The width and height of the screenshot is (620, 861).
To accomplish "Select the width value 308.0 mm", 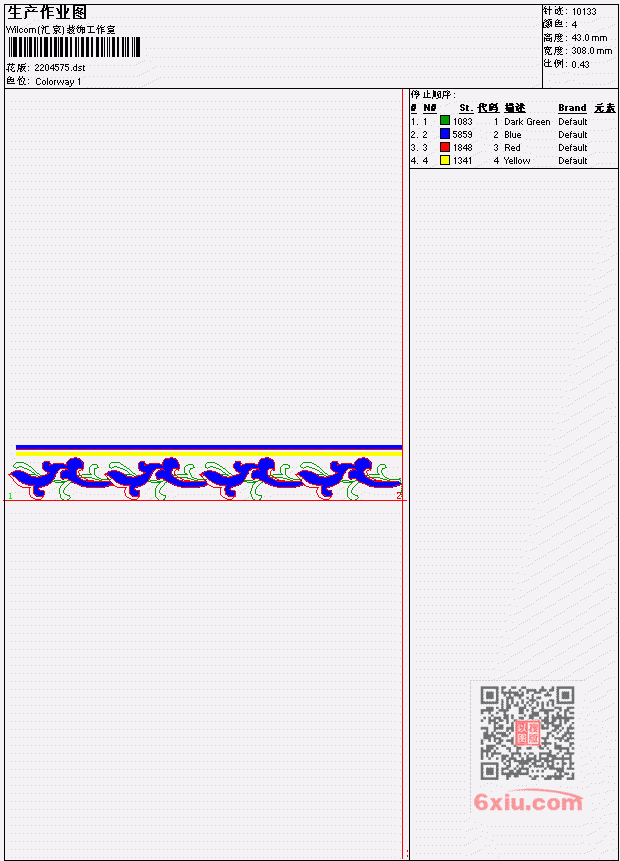I will 591,51.
